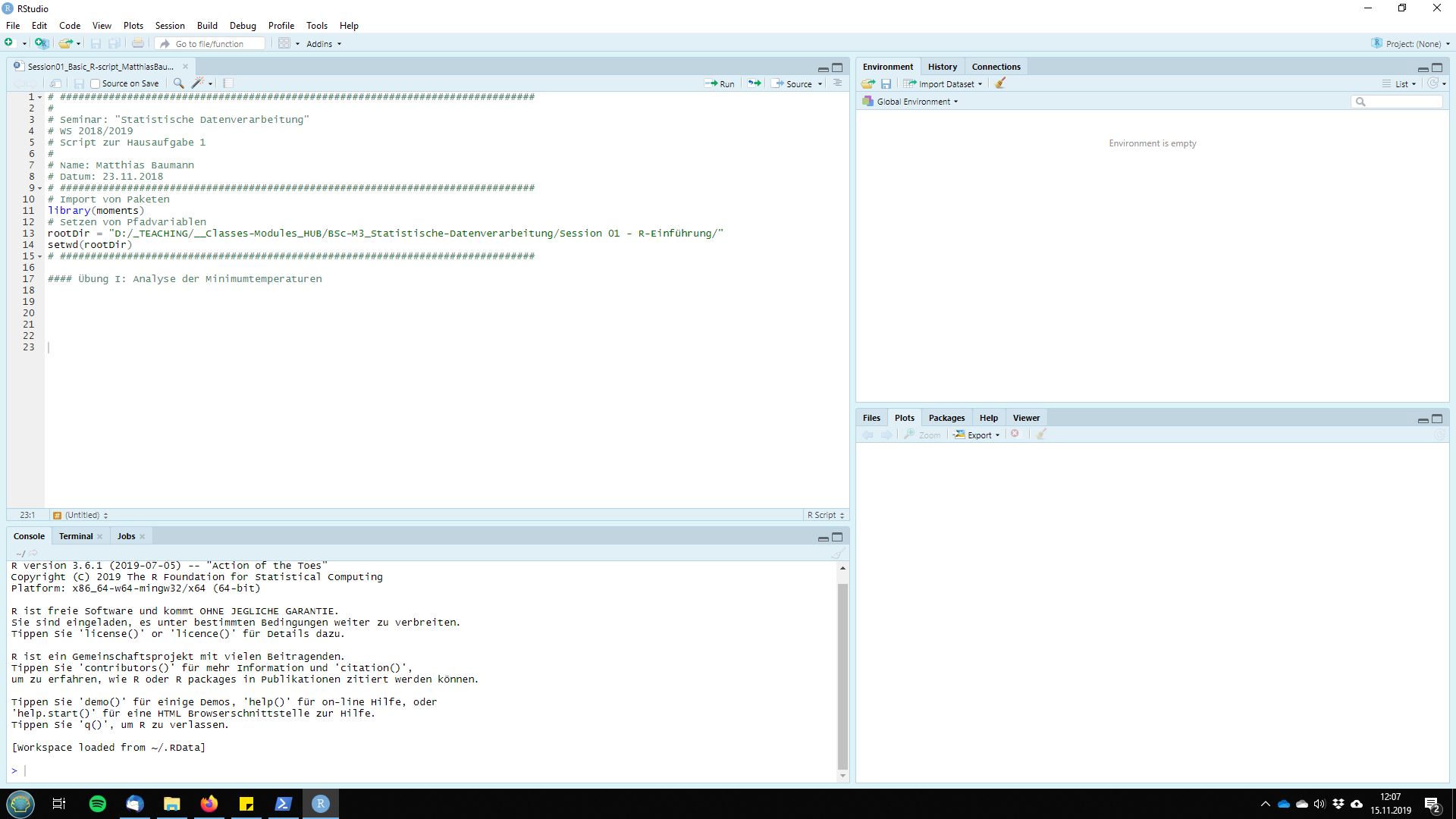Click re-run previous code region icon
The width and height of the screenshot is (1456, 819).
pos(755,83)
